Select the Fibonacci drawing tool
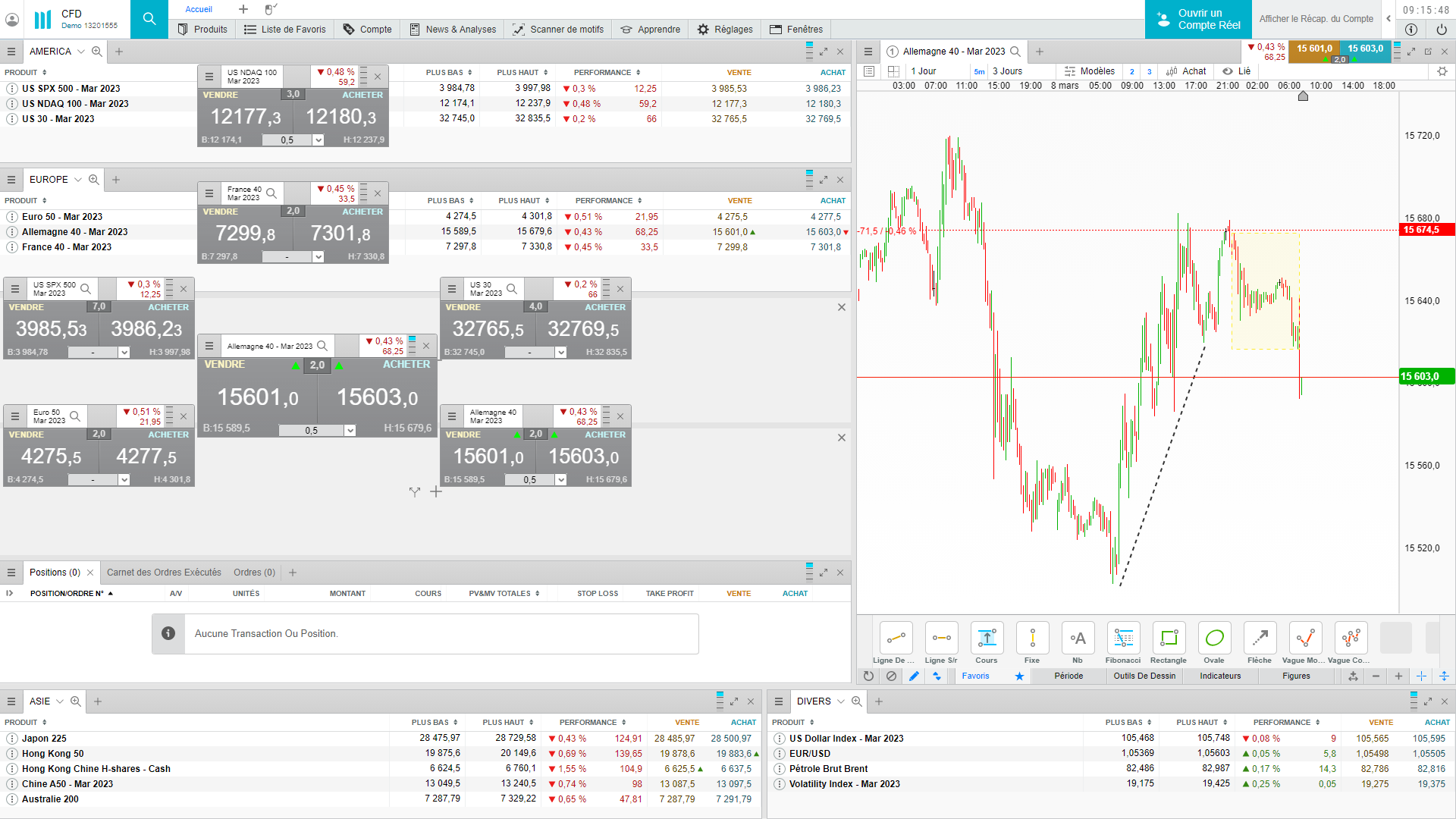1456x819 pixels. [x=1123, y=639]
